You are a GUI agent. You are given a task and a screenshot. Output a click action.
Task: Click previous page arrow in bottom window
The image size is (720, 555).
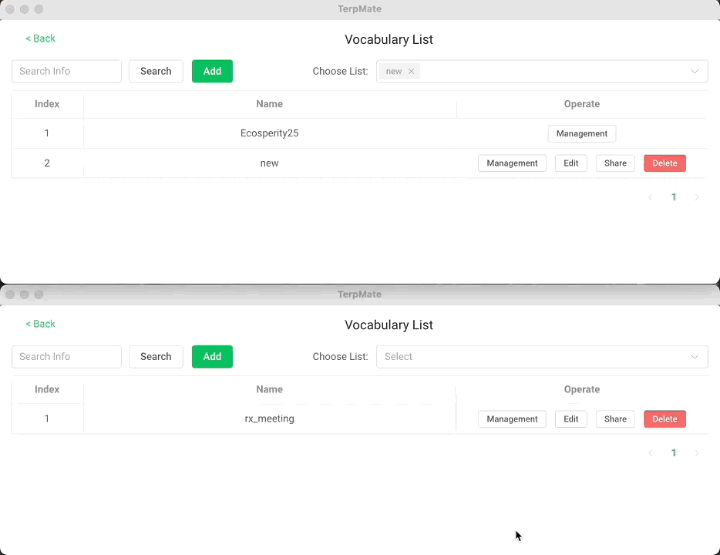[650, 453]
